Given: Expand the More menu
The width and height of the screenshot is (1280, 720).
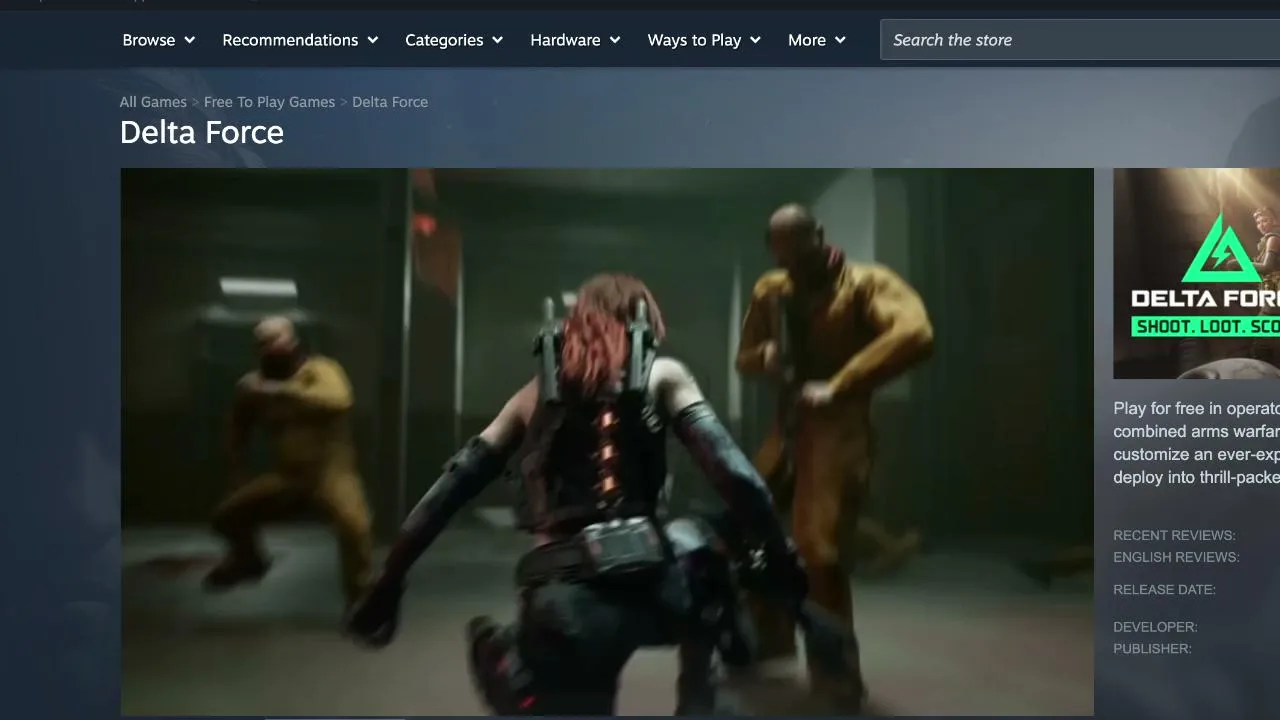Looking at the screenshot, I should [x=817, y=40].
